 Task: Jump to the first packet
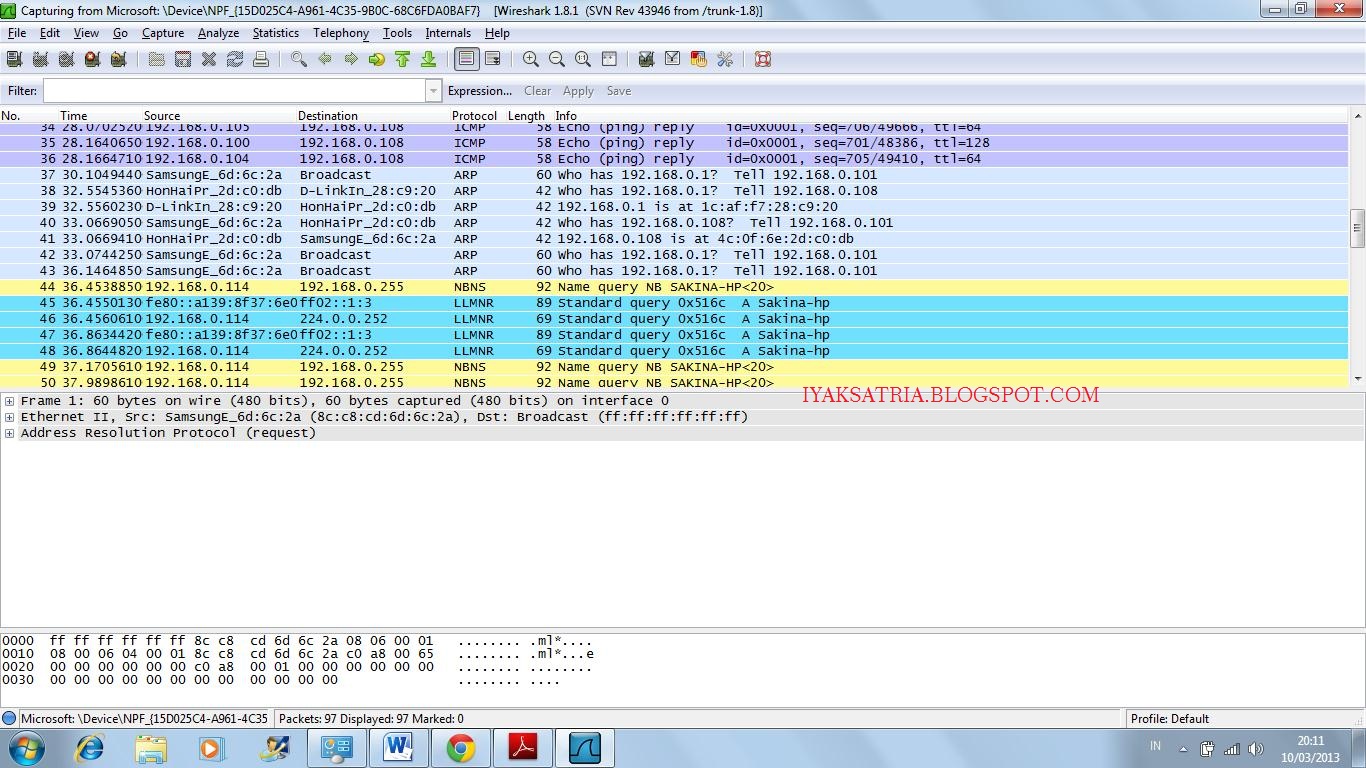click(403, 59)
